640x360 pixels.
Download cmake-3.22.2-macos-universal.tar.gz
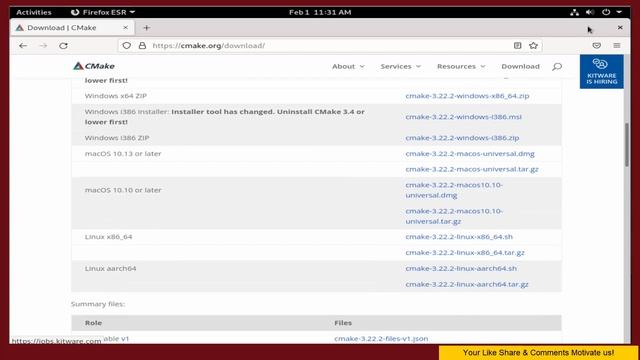click(x=472, y=169)
